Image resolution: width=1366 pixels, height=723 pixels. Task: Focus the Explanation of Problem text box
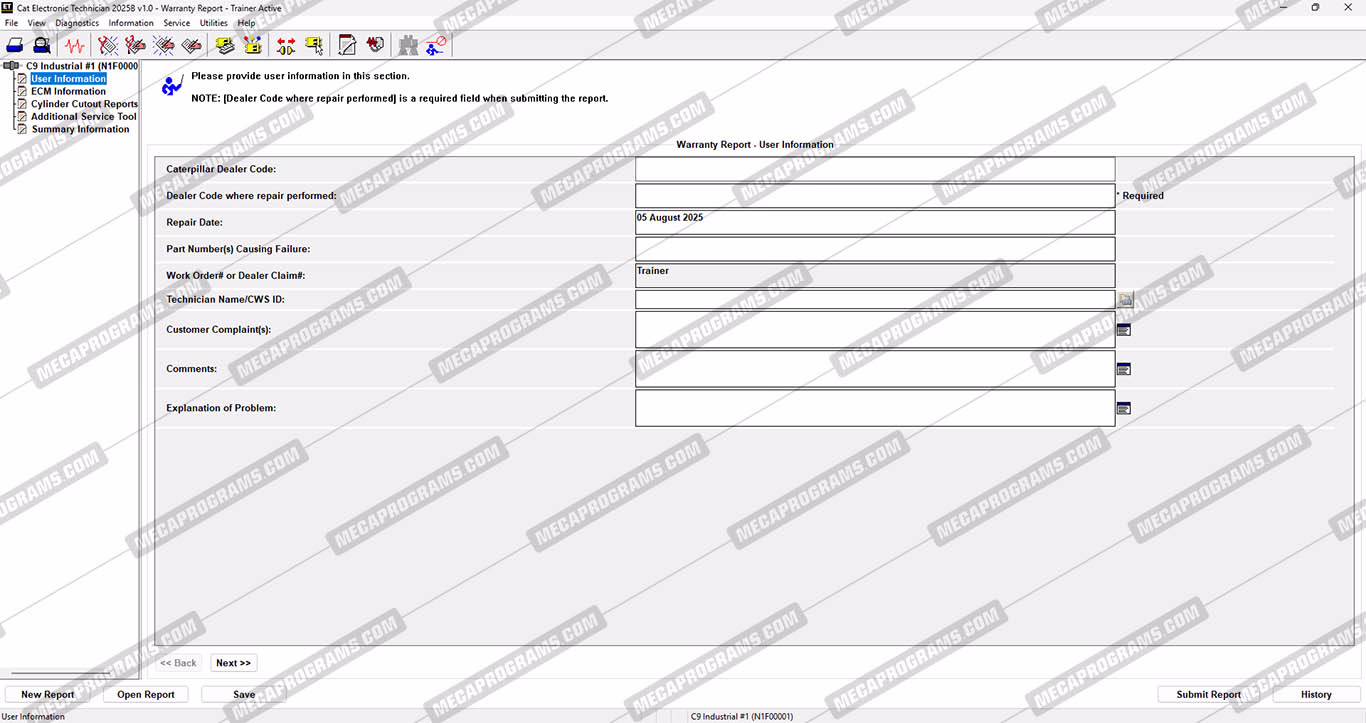tap(875, 408)
